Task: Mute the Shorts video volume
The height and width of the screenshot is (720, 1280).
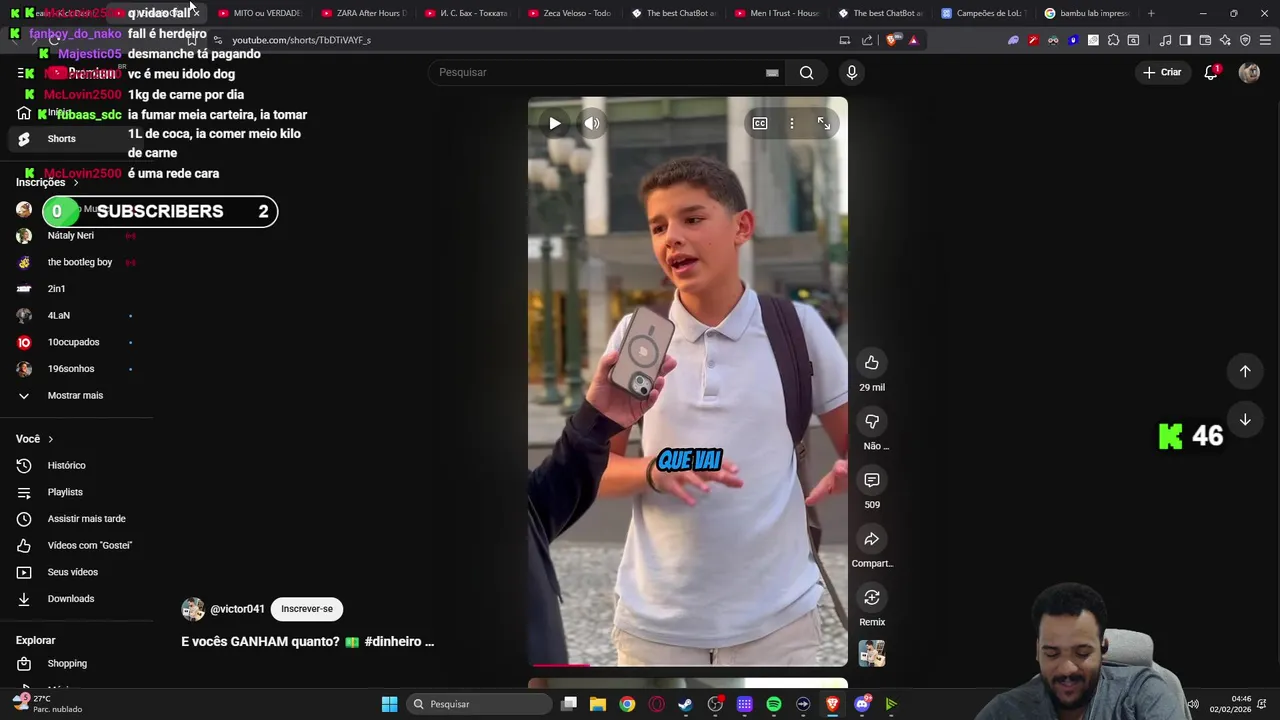Action: (592, 123)
